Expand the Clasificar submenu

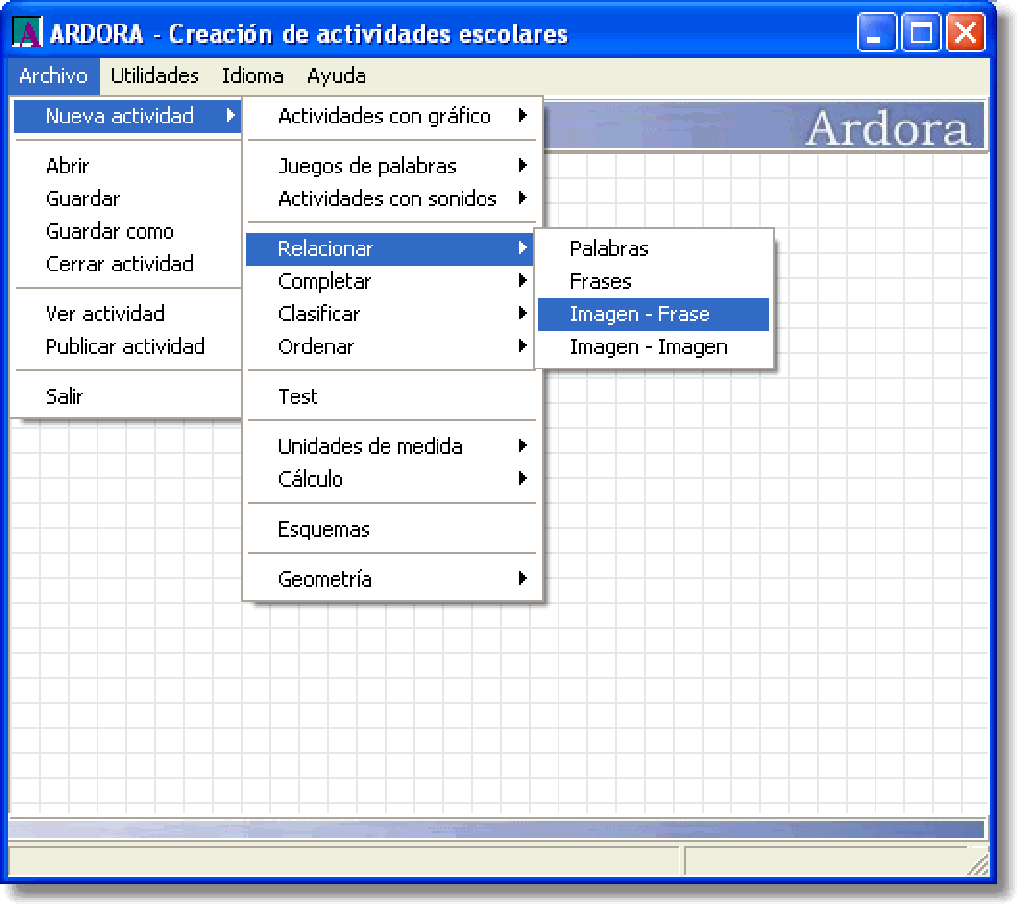click(x=390, y=314)
